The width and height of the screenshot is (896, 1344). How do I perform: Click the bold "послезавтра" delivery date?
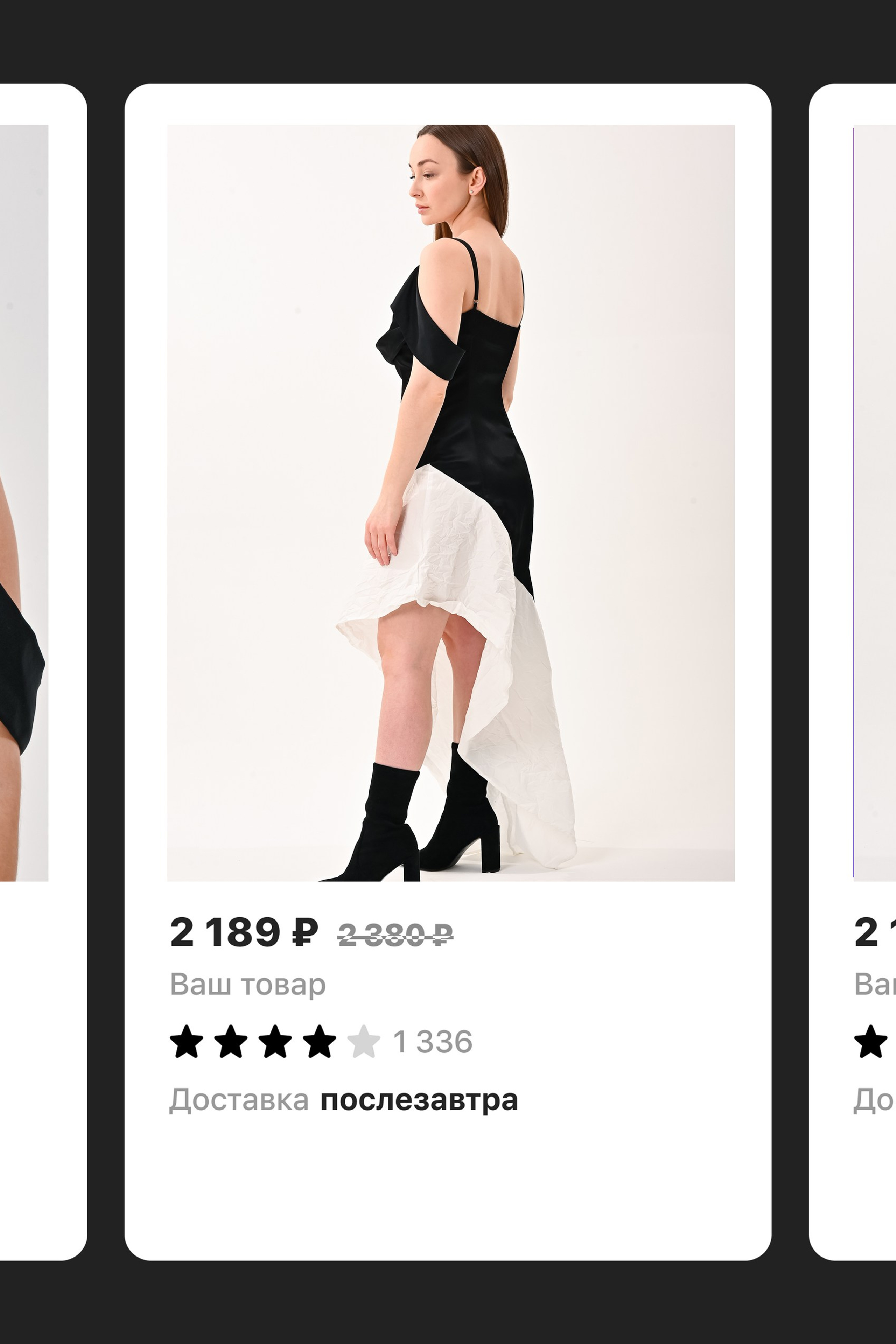point(419,1099)
